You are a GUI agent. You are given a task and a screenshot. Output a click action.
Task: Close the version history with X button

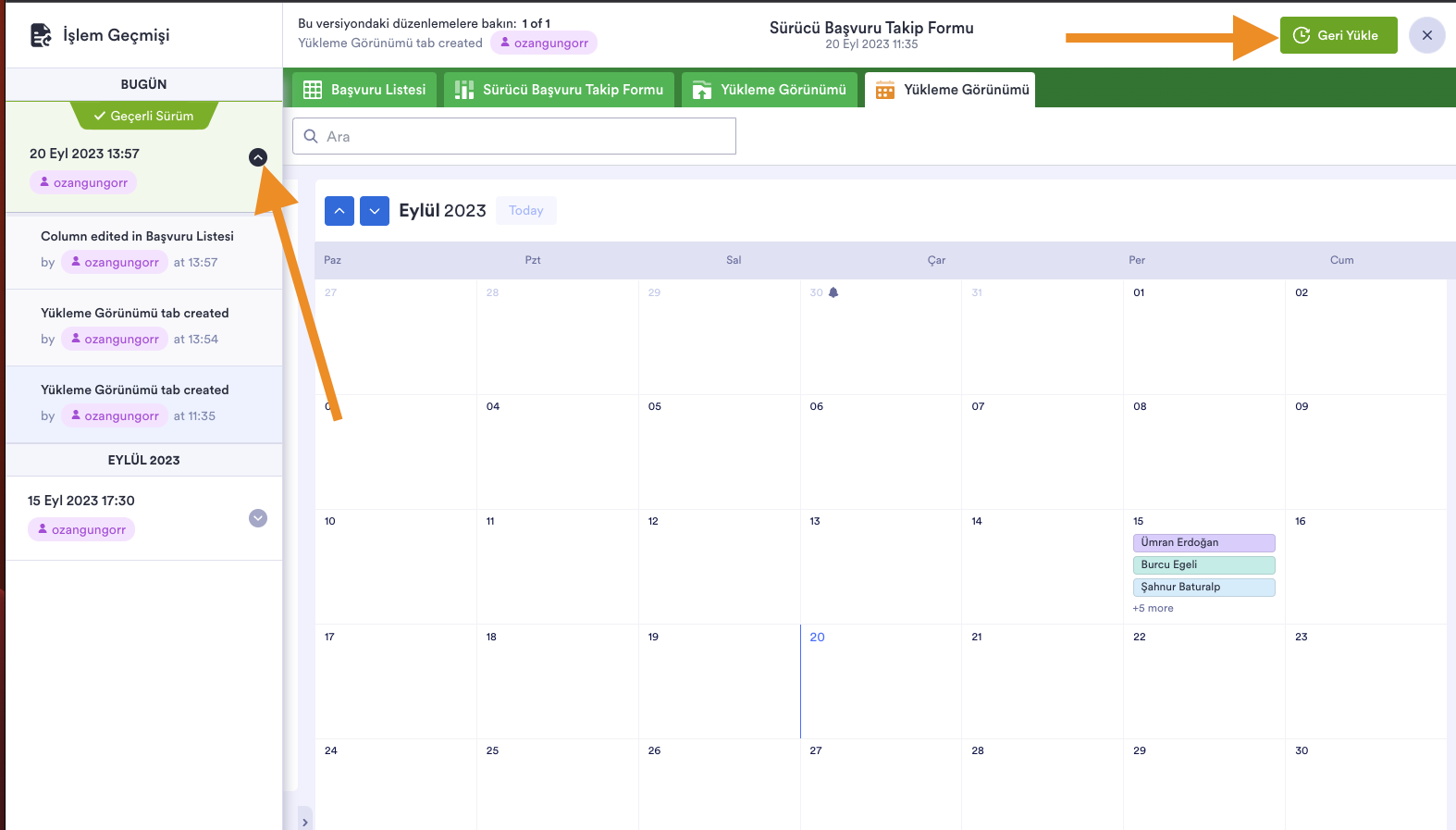pyautogui.click(x=1426, y=35)
